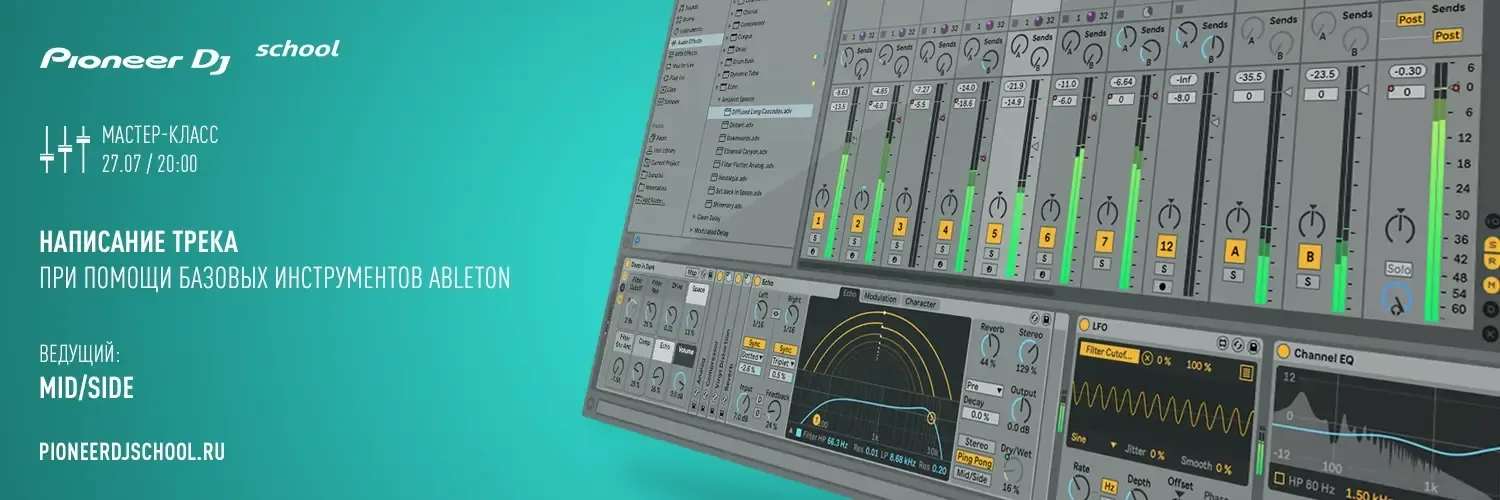Toggle track 12 activator button

(x=1166, y=245)
